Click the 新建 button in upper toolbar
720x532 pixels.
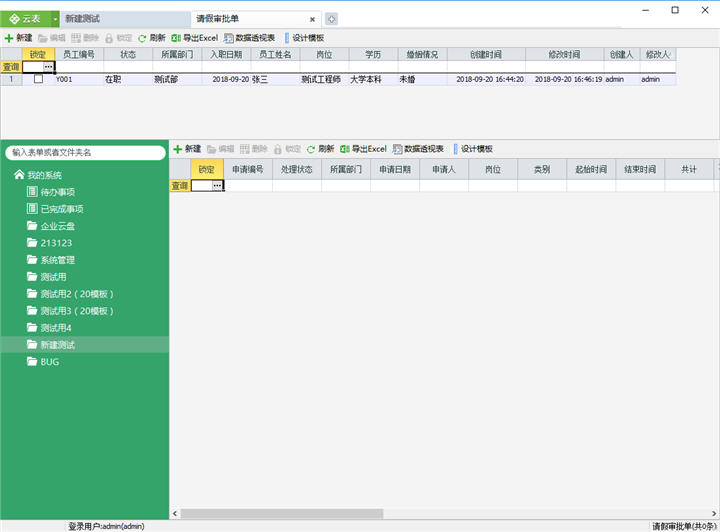click(x=18, y=38)
